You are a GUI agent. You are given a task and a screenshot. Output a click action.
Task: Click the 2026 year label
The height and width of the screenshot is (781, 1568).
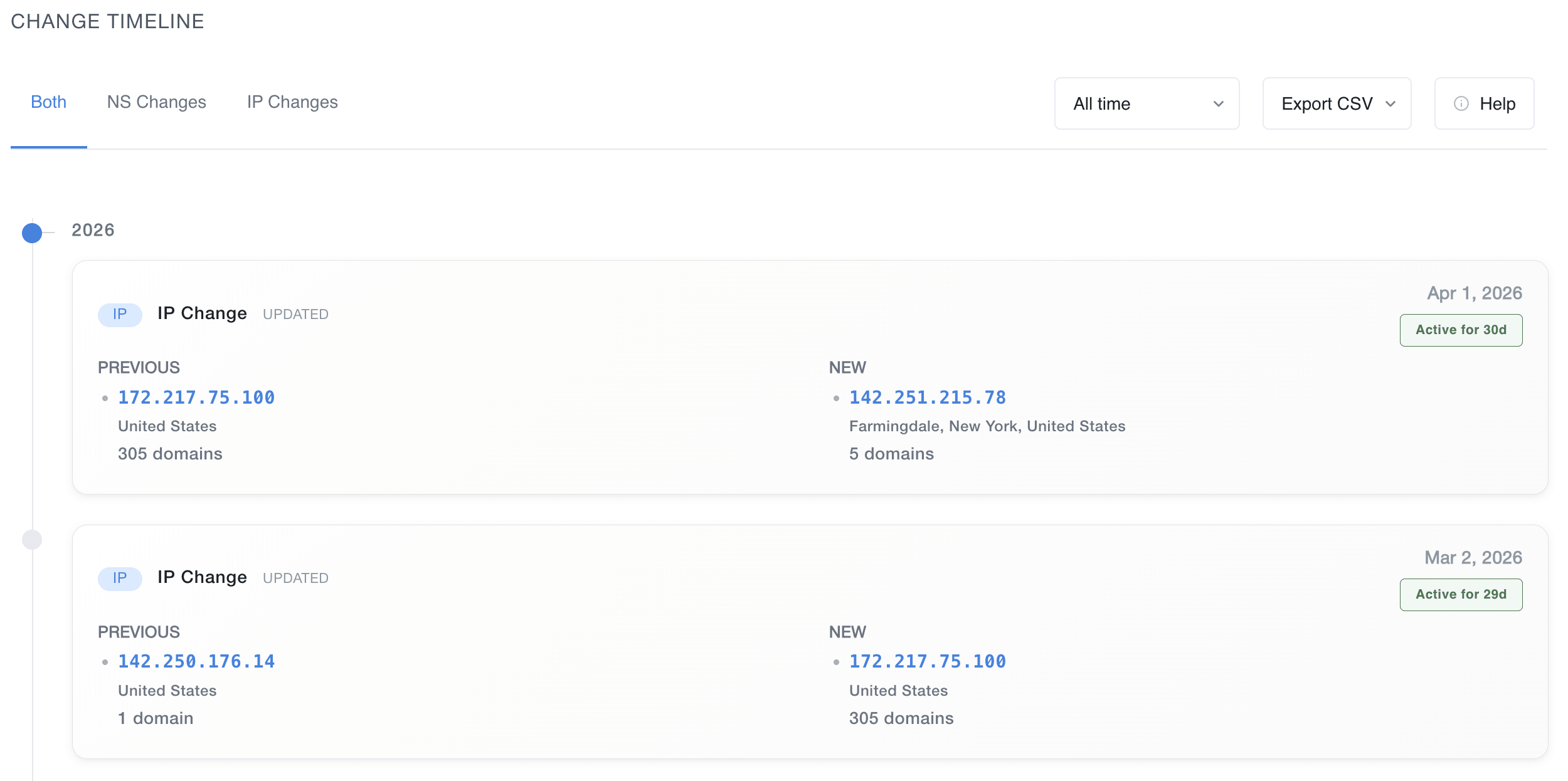93,230
